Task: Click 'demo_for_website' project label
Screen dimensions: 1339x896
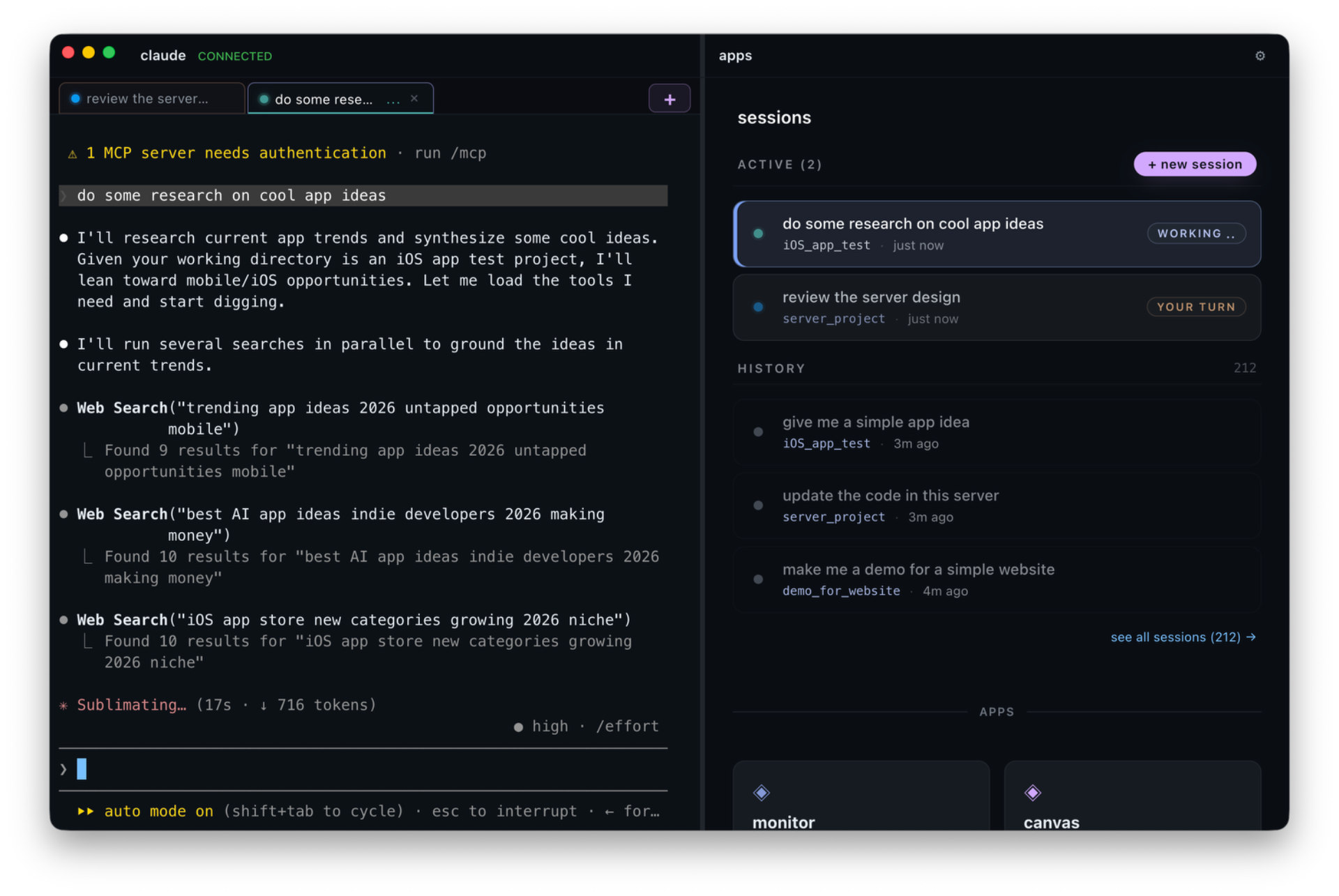Action: pos(840,591)
